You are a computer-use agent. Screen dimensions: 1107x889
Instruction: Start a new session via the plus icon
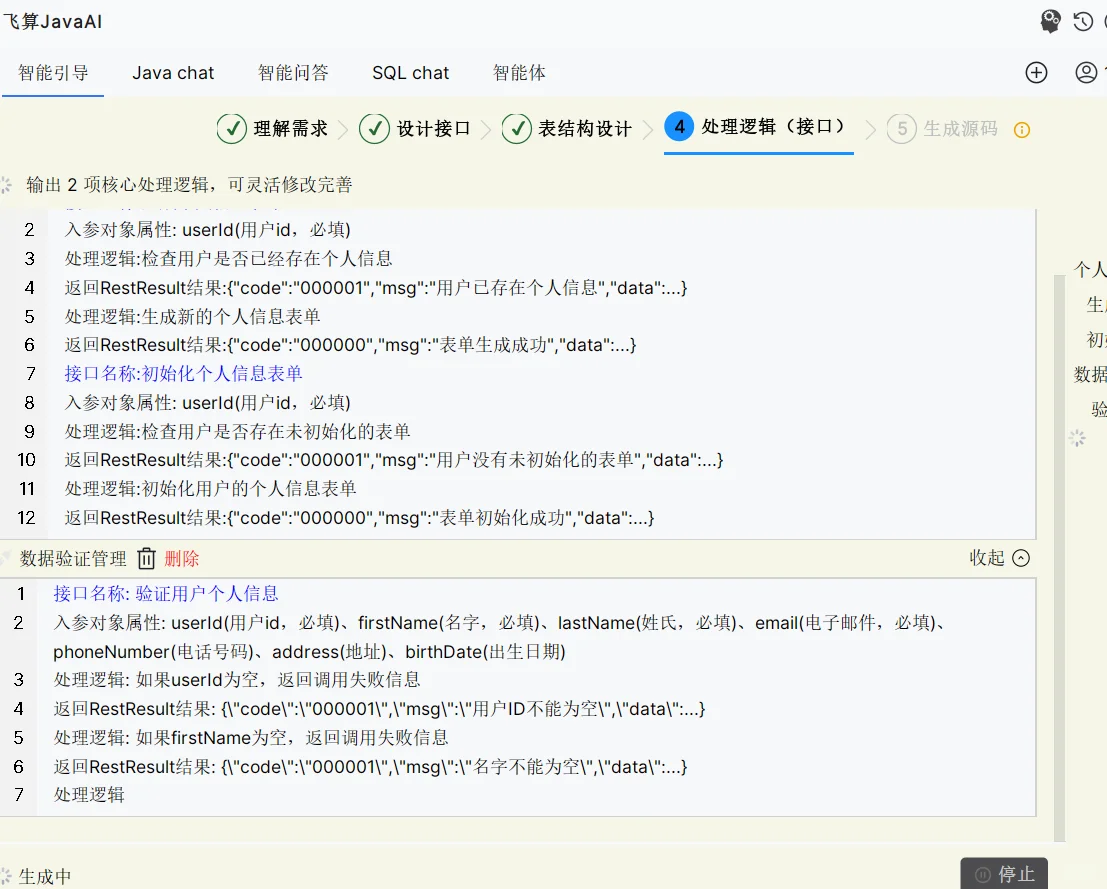tap(1036, 72)
